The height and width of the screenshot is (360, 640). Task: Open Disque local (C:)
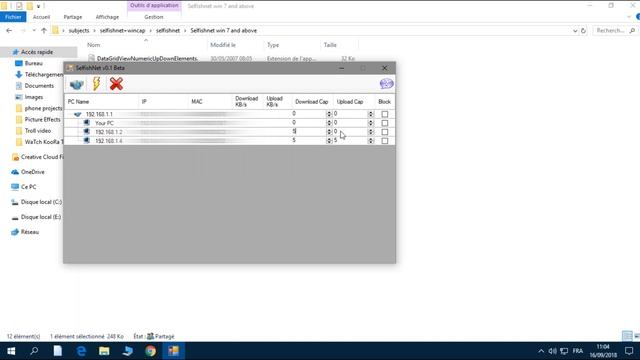[41, 202]
